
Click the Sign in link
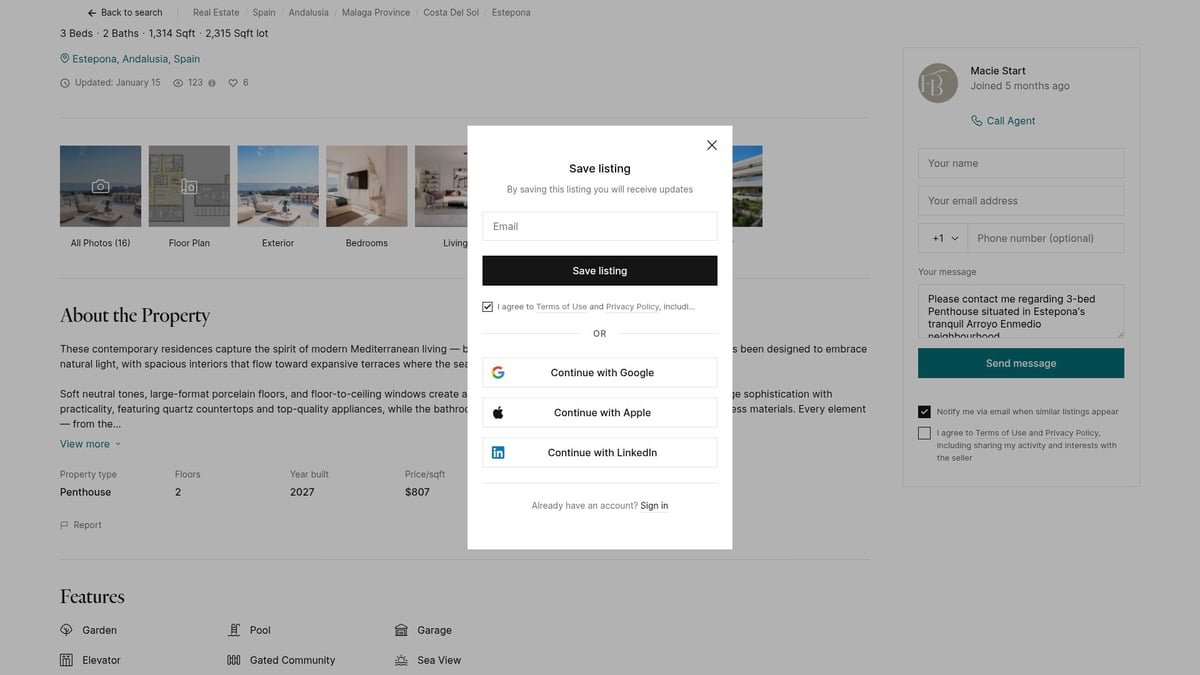point(654,506)
